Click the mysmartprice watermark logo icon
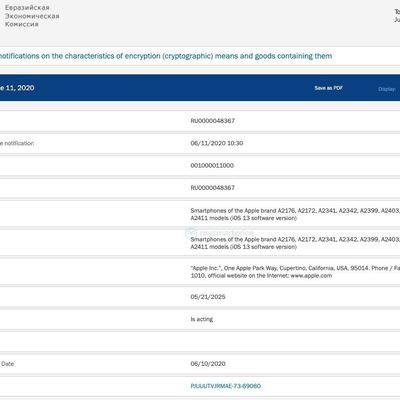 pos(191,232)
